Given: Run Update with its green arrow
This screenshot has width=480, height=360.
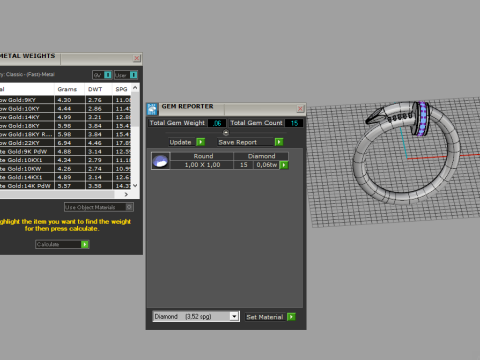Looking at the screenshot, I should [200, 142].
